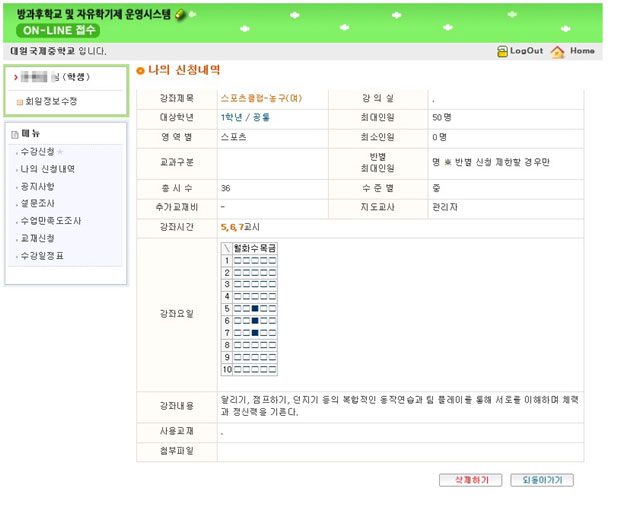Click the filled Wednesday cell in period 5
The image size is (620, 507).
[255, 308]
